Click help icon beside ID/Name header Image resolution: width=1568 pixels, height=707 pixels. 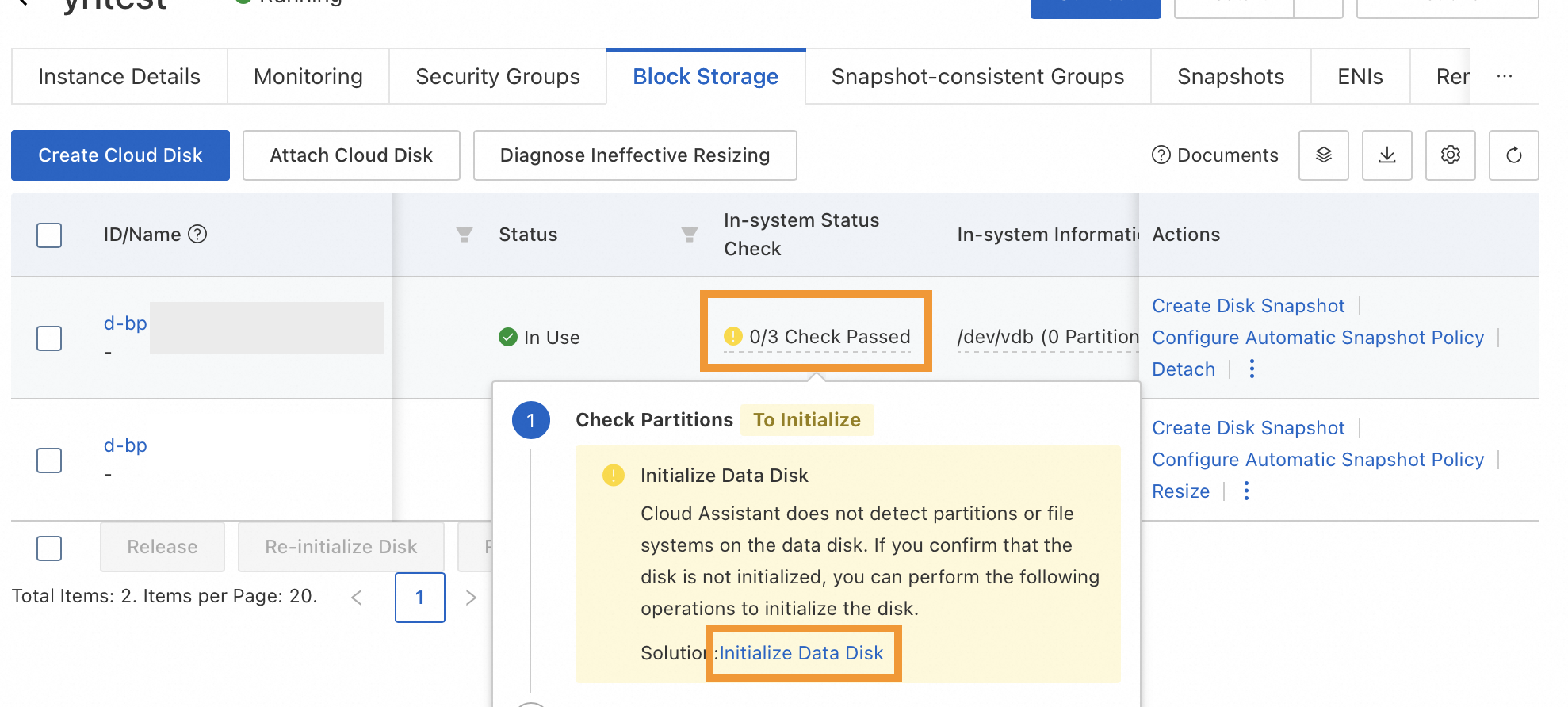tap(197, 234)
